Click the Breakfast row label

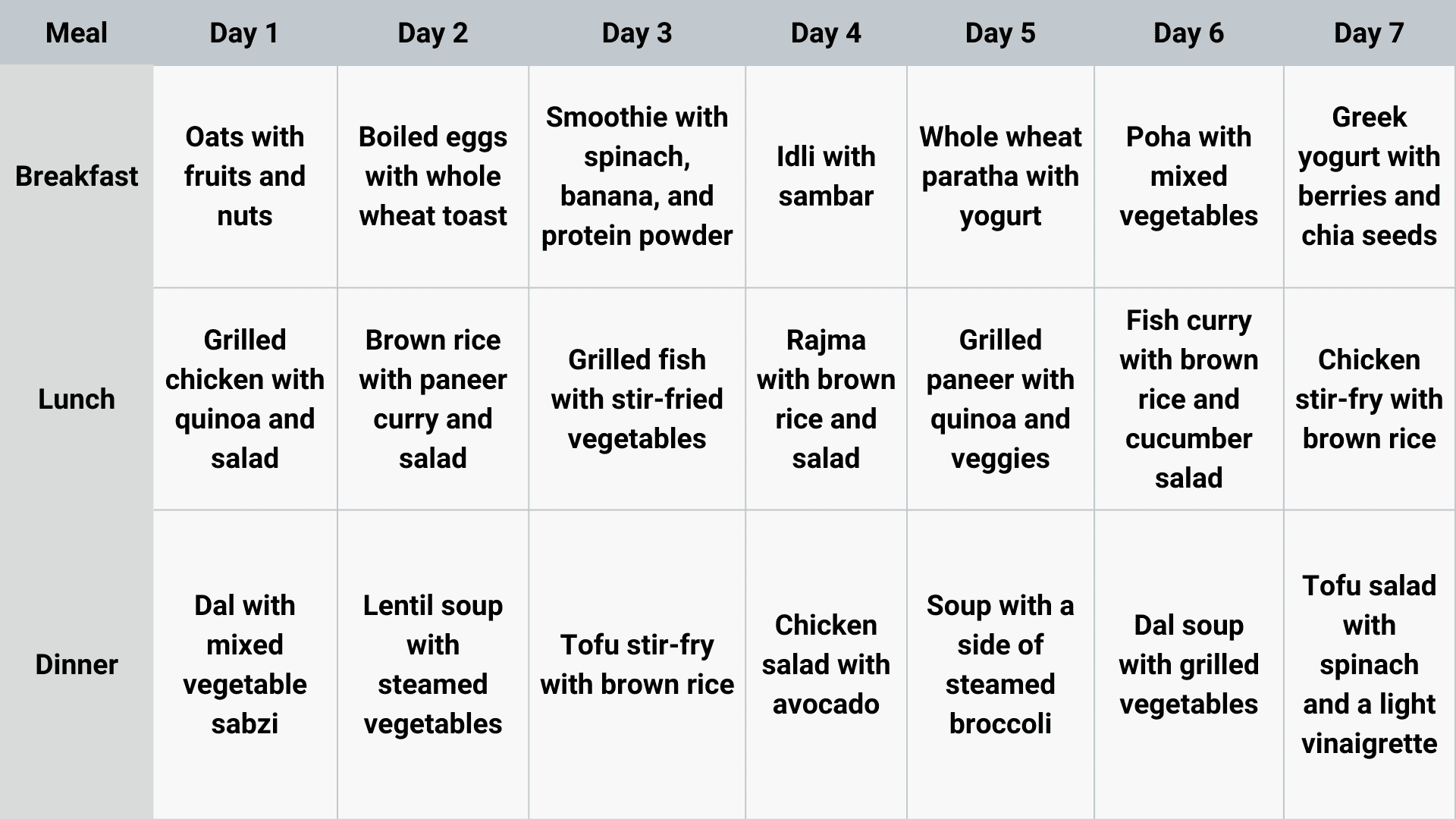[77, 176]
